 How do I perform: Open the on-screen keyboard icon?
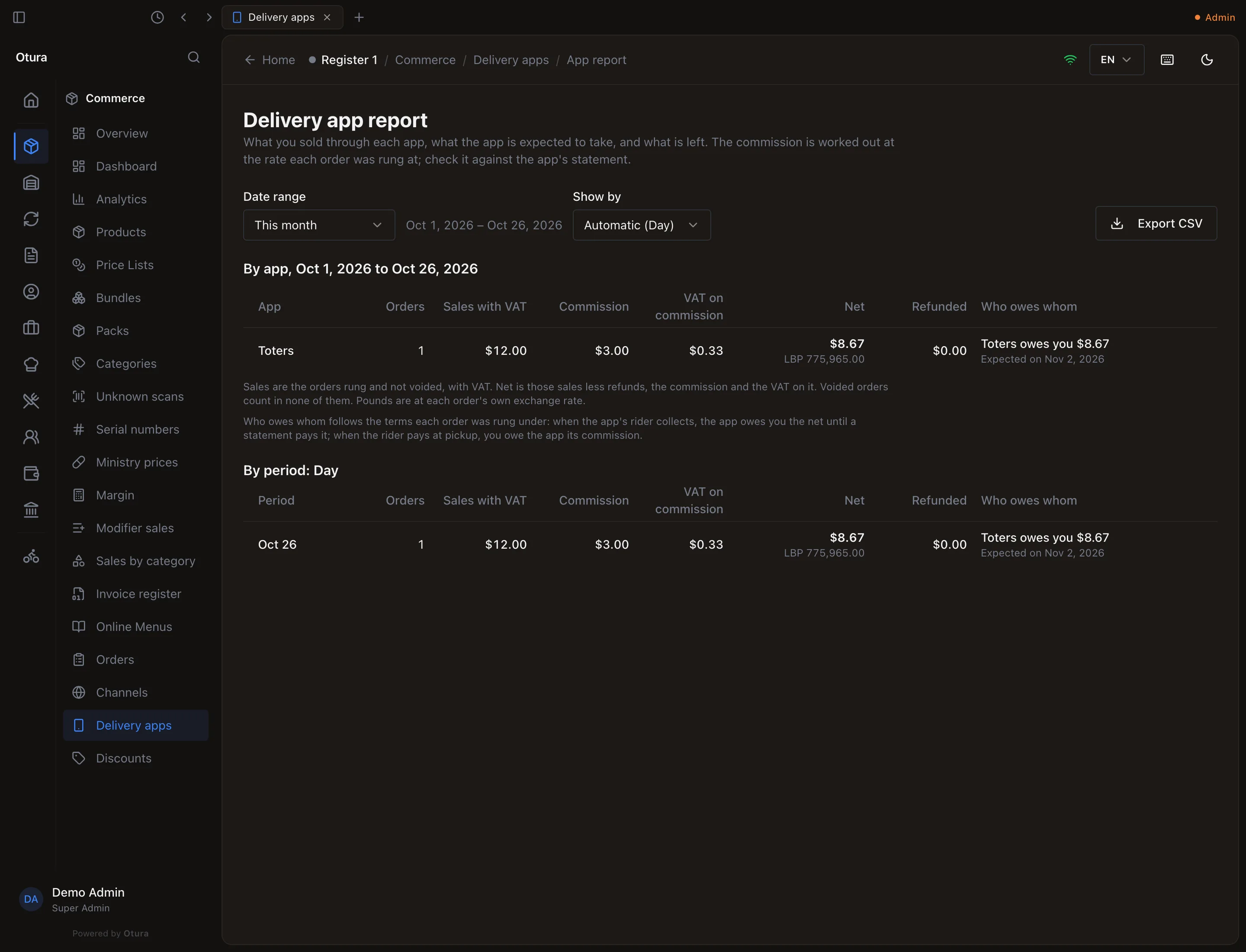1167,60
